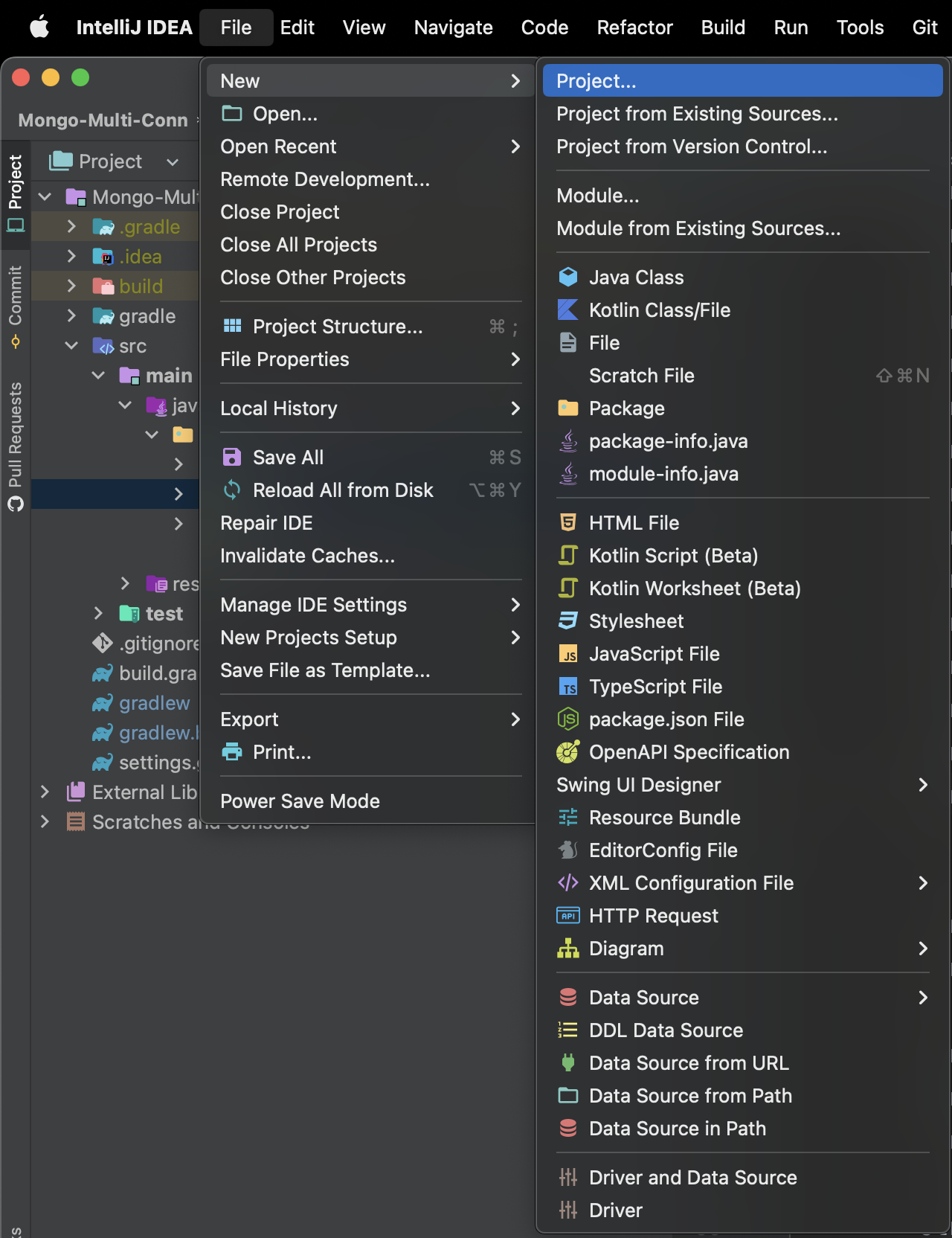Click the Reload All from Disk icon

232,490
